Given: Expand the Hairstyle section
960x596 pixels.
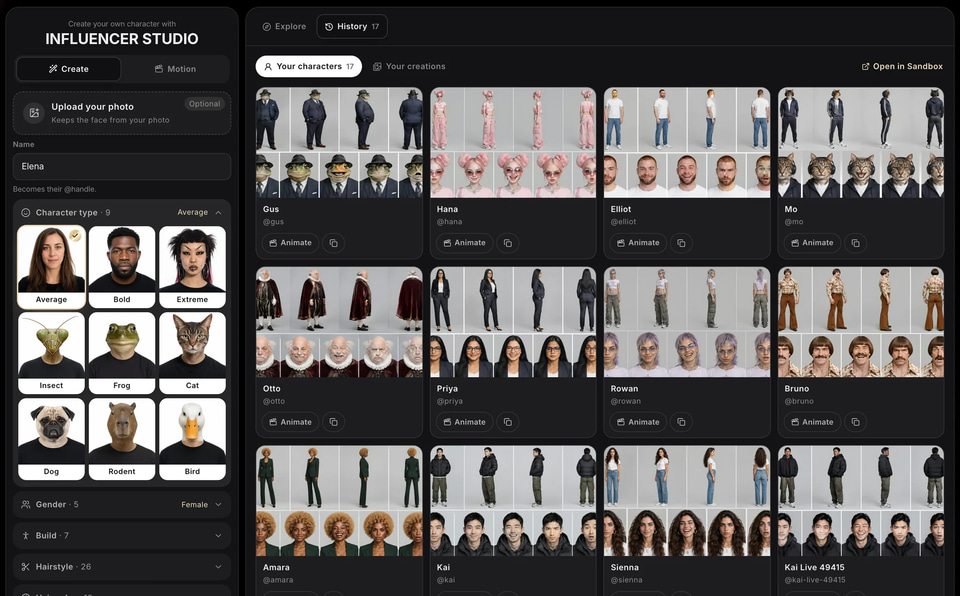Looking at the screenshot, I should [122, 567].
